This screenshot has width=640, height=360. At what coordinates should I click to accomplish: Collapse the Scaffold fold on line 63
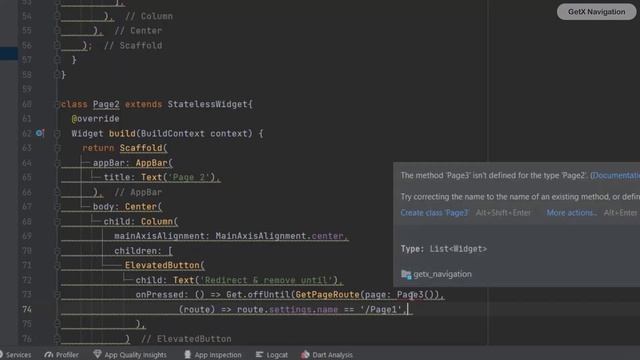point(58,148)
